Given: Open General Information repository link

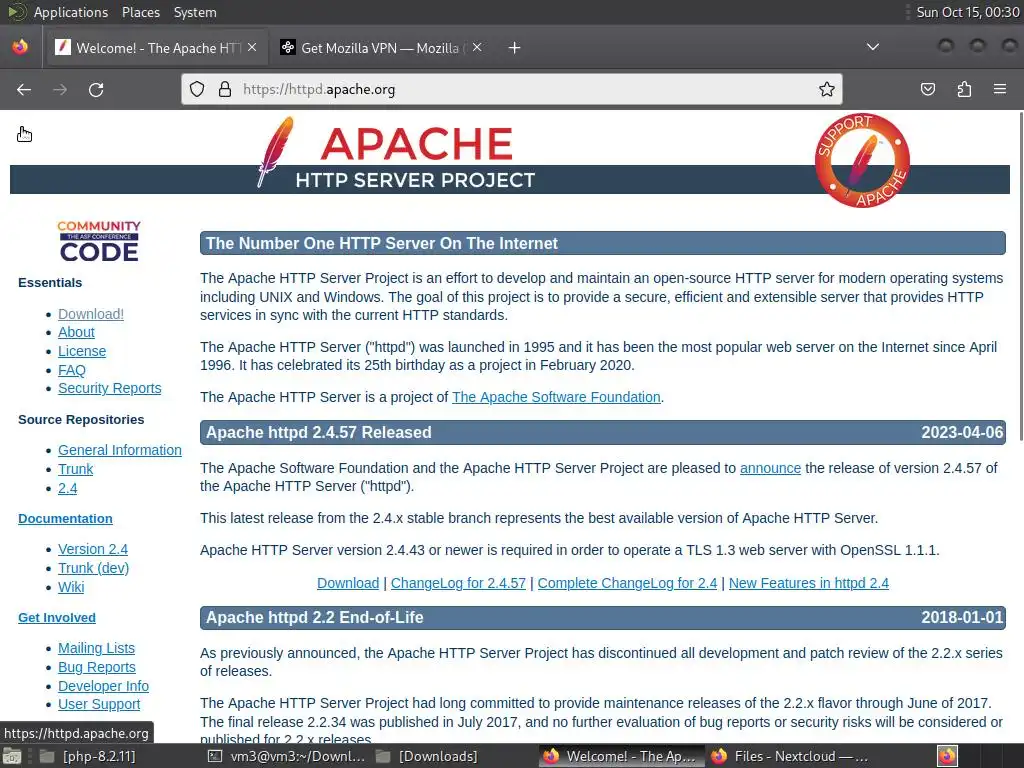Looking at the screenshot, I should click(120, 451).
